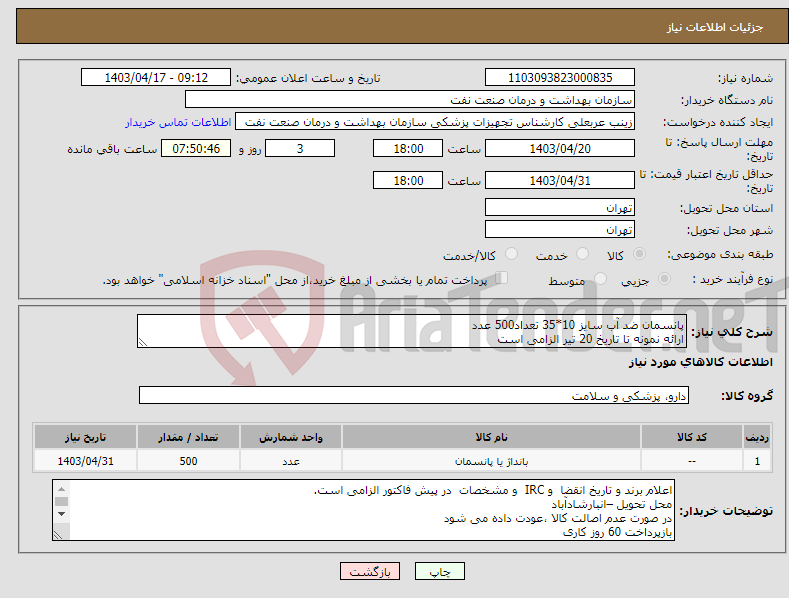This screenshot has width=789, height=598.
Task: Select the کالا radio button
Action: (x=639, y=254)
